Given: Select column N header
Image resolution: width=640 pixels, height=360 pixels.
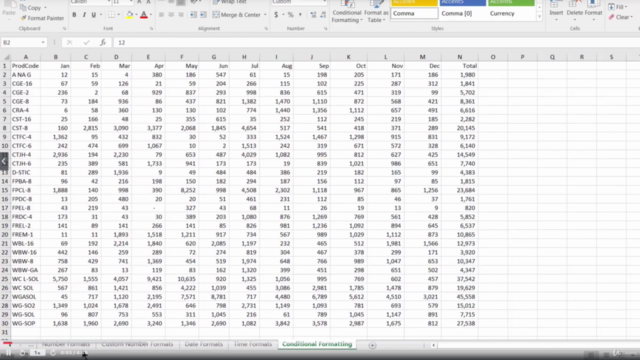Looking at the screenshot, I should 460,57.
